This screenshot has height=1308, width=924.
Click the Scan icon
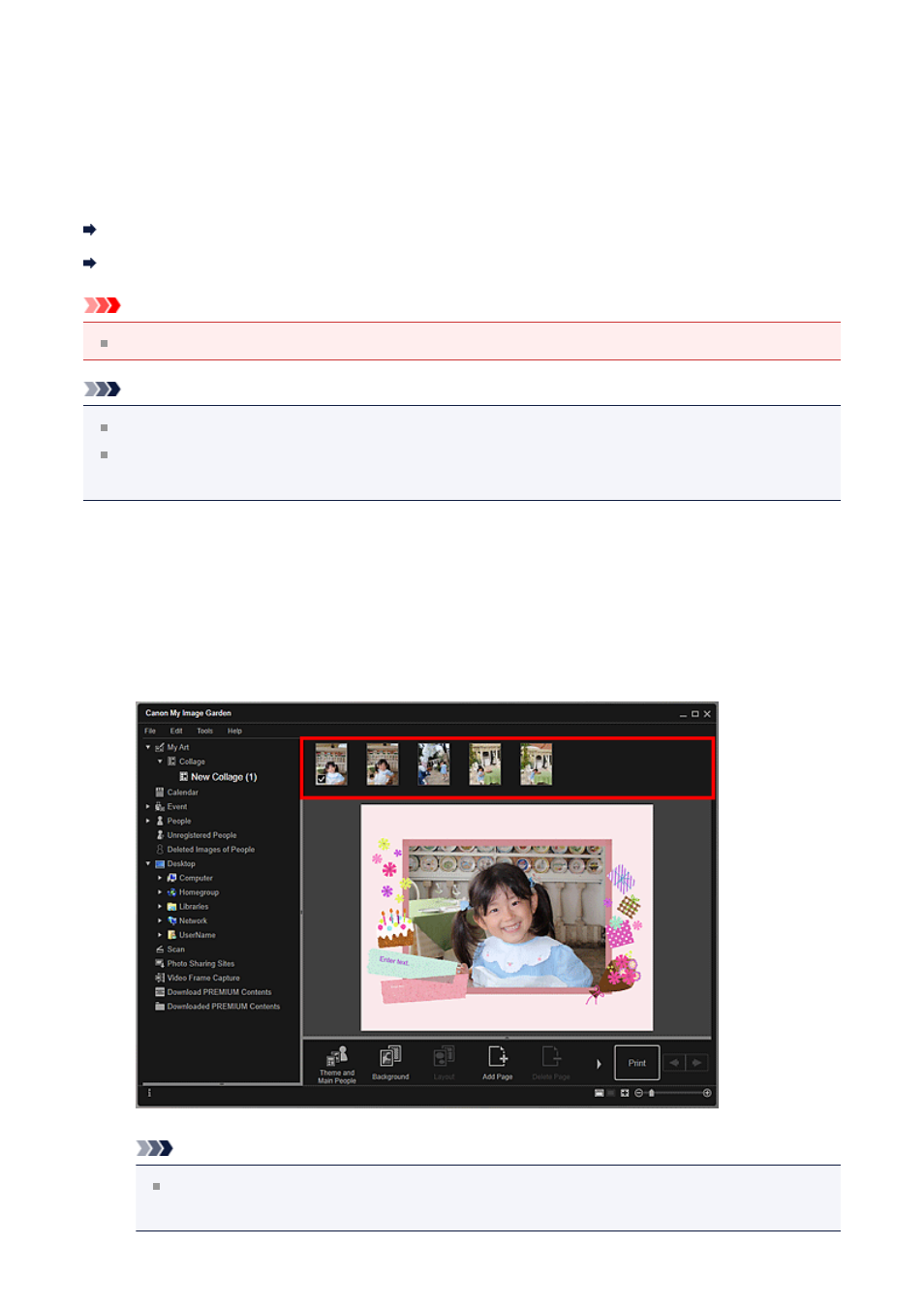[160, 950]
